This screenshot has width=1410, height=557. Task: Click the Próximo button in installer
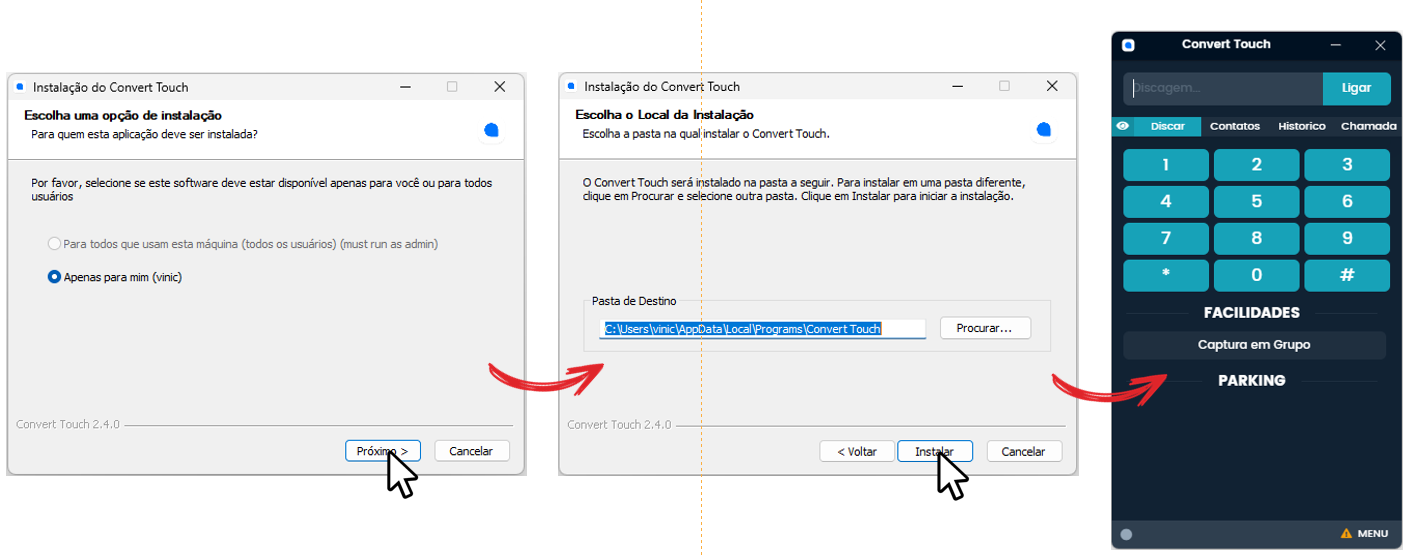click(383, 451)
